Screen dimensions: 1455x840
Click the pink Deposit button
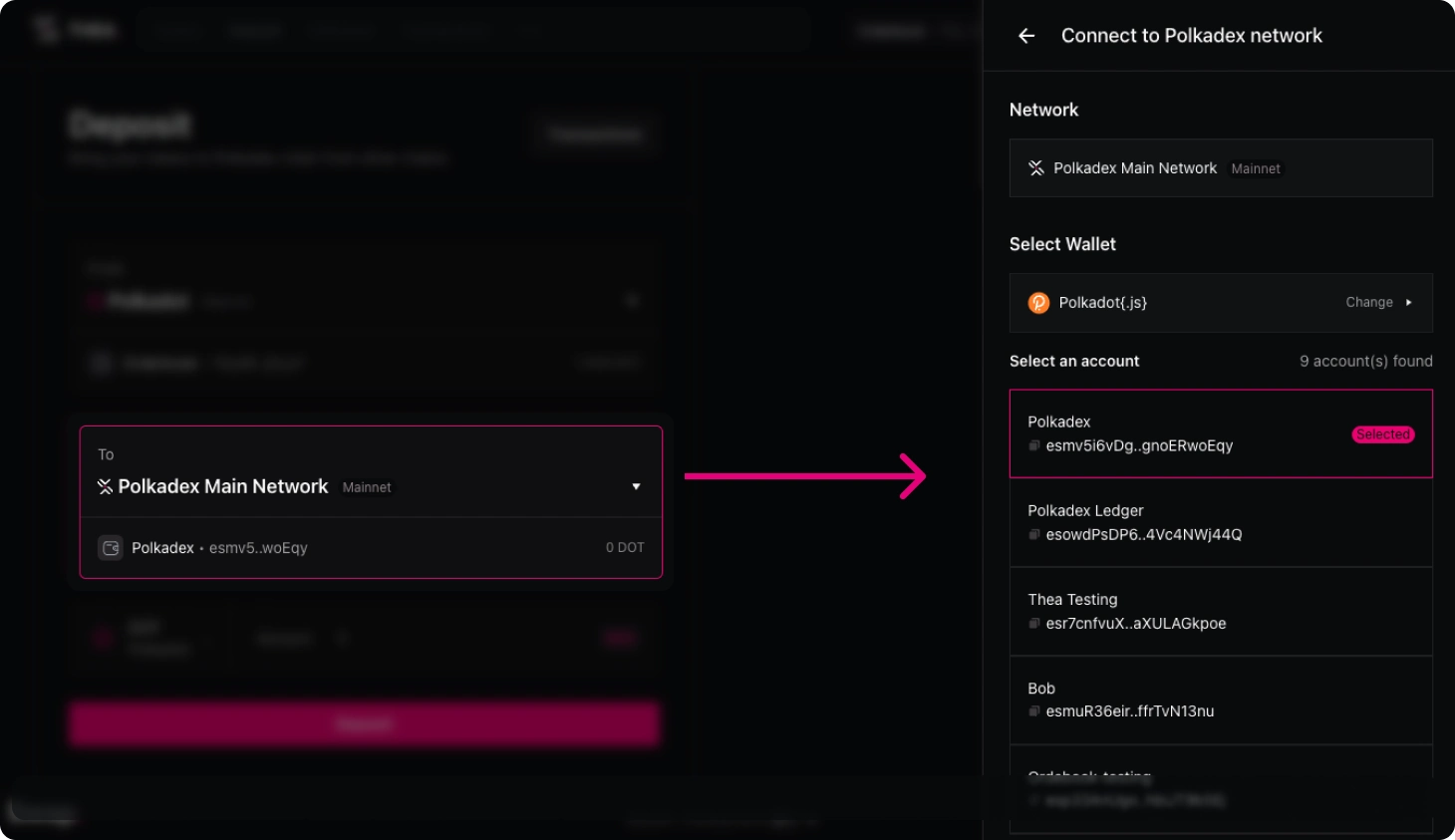click(x=364, y=724)
